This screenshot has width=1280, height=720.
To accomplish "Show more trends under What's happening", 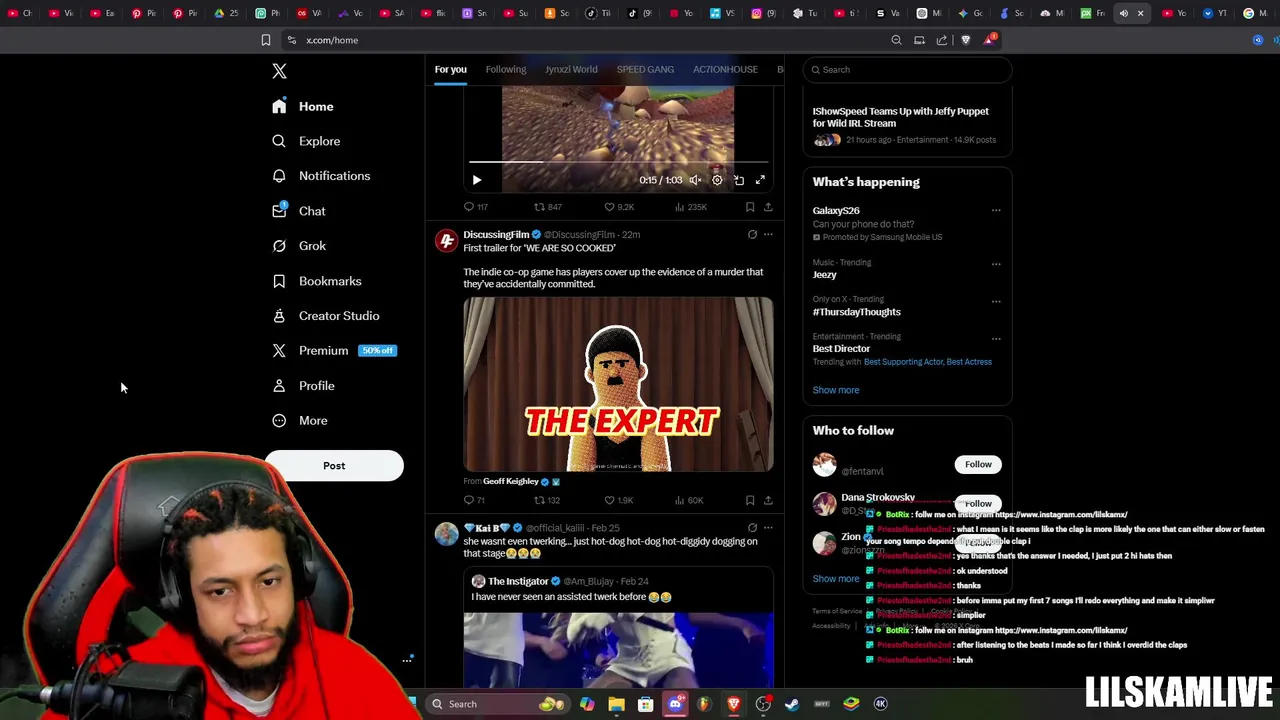I will [x=836, y=390].
